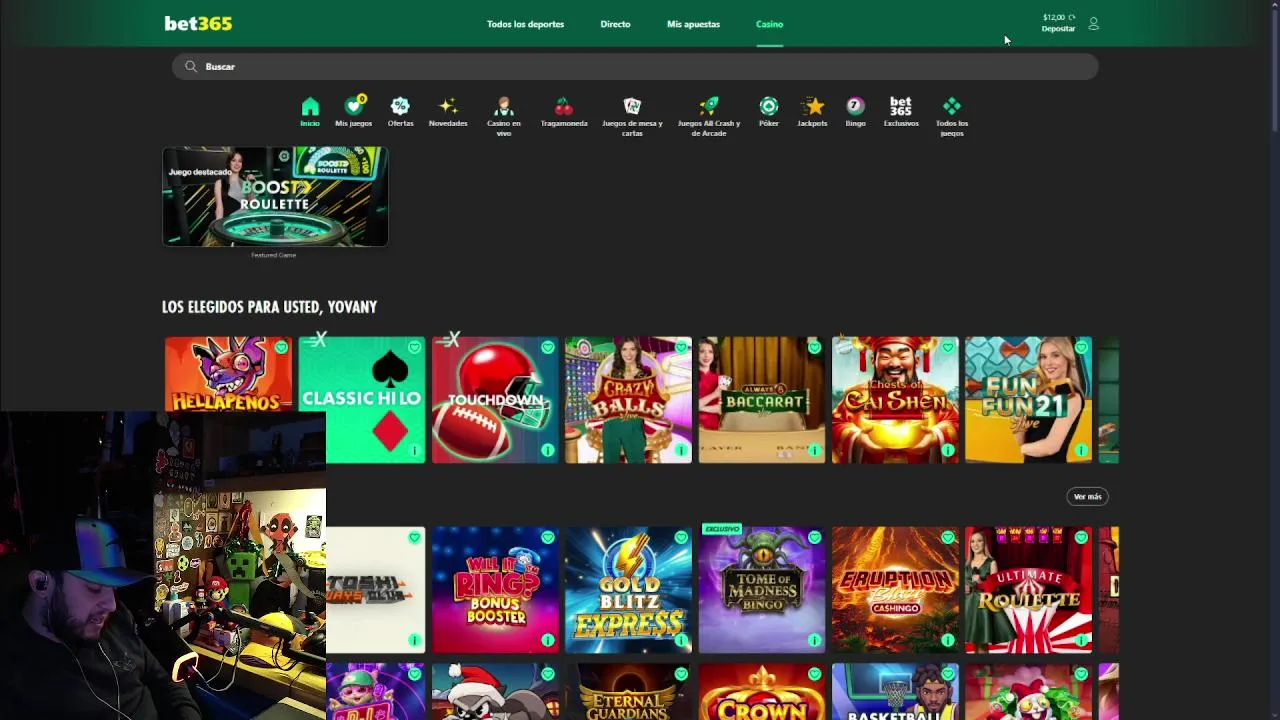Click into the Buscar search field

coord(635,66)
